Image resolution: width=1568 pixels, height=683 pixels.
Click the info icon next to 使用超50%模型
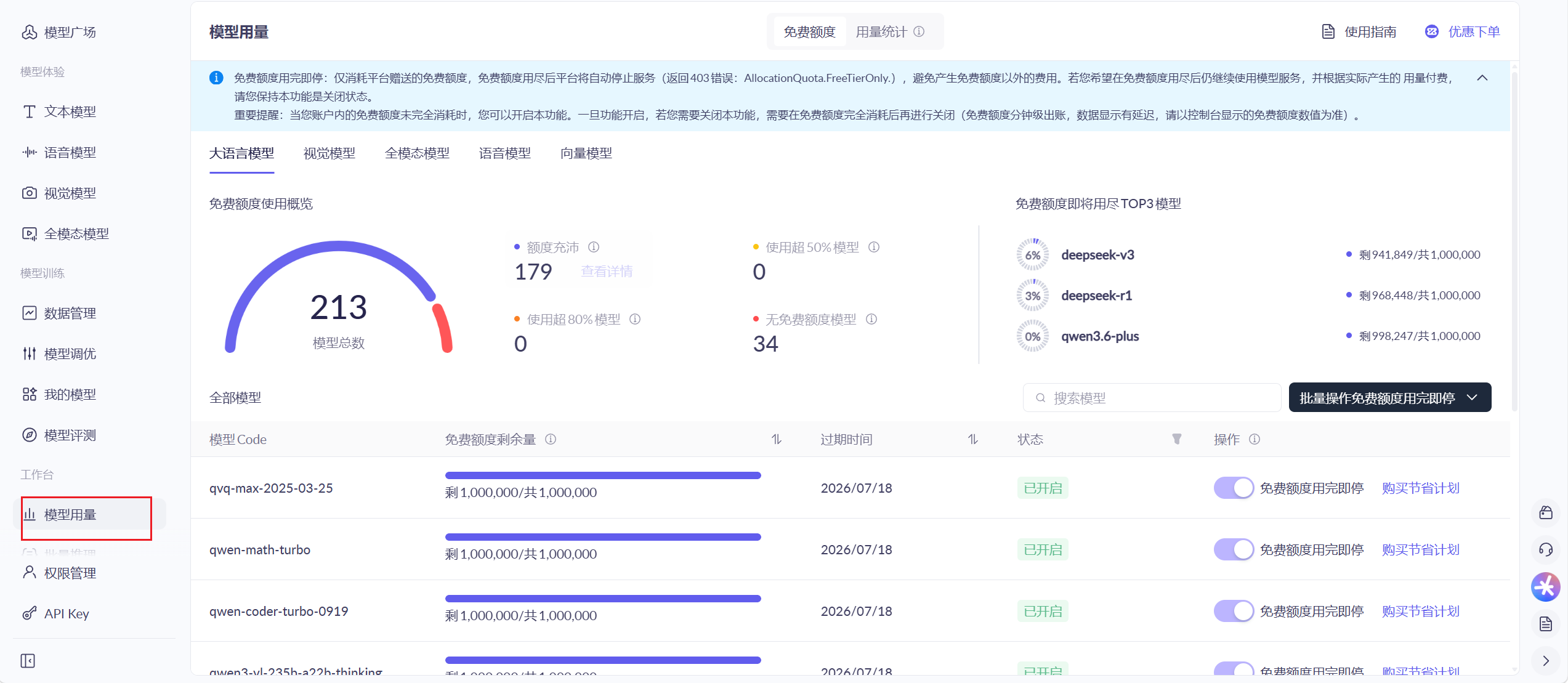(874, 247)
